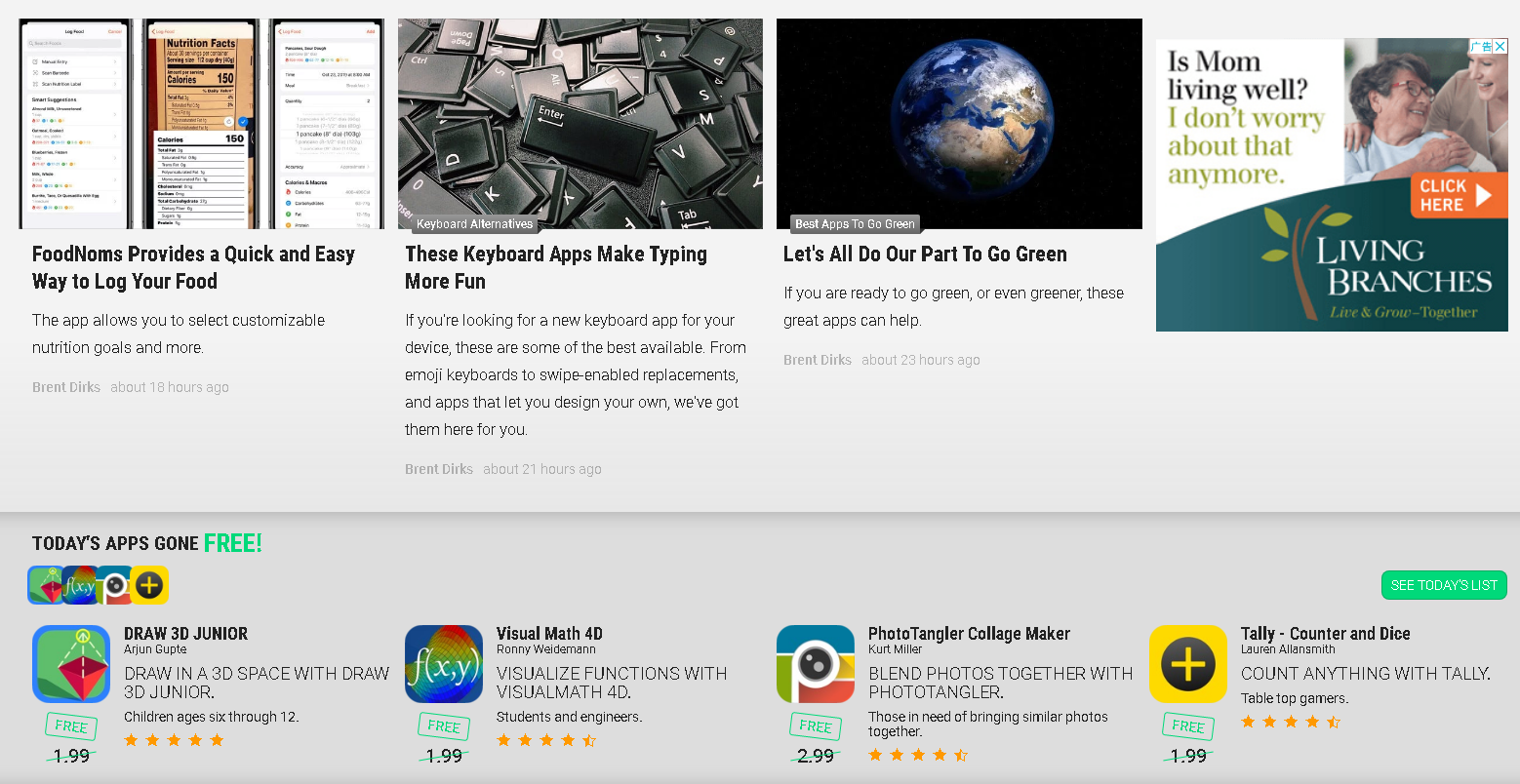Open the PhotoTangler Collage Maker app icon

(816, 664)
